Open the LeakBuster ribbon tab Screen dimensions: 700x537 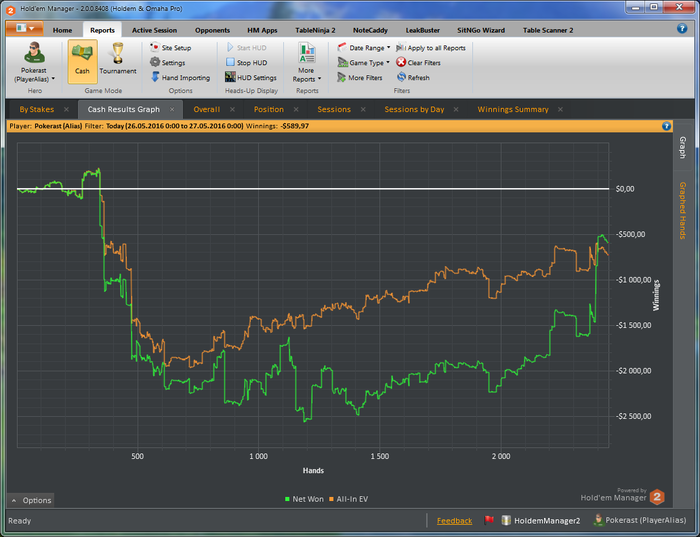click(x=422, y=30)
